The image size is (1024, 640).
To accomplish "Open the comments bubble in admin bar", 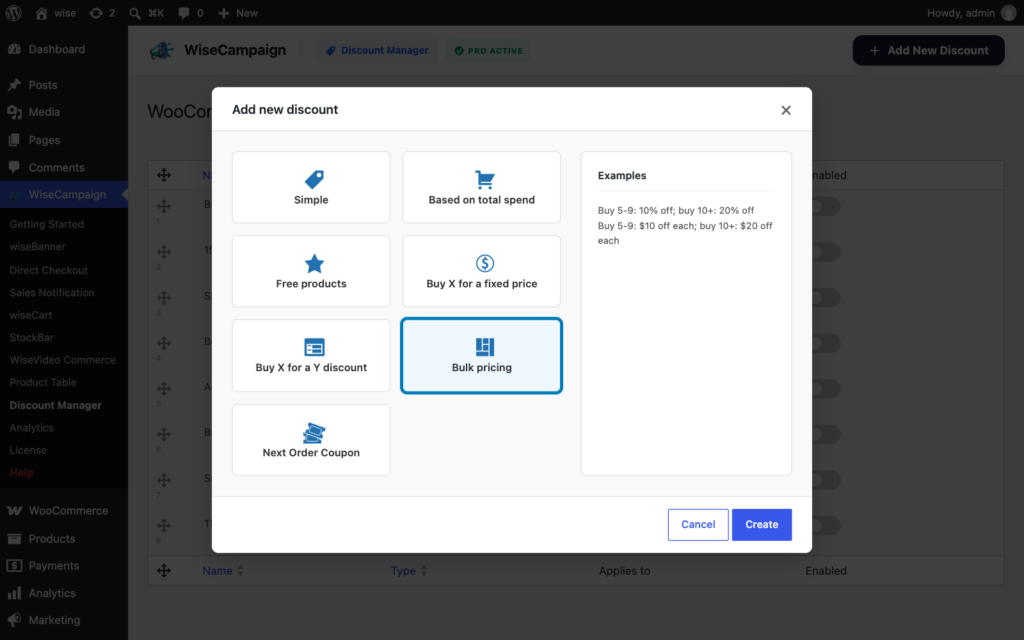I will [191, 13].
